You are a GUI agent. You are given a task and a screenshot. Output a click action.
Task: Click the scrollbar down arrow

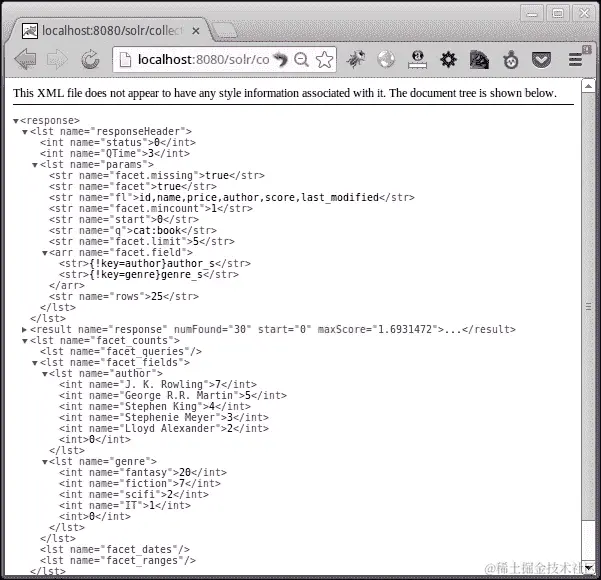pos(588,567)
